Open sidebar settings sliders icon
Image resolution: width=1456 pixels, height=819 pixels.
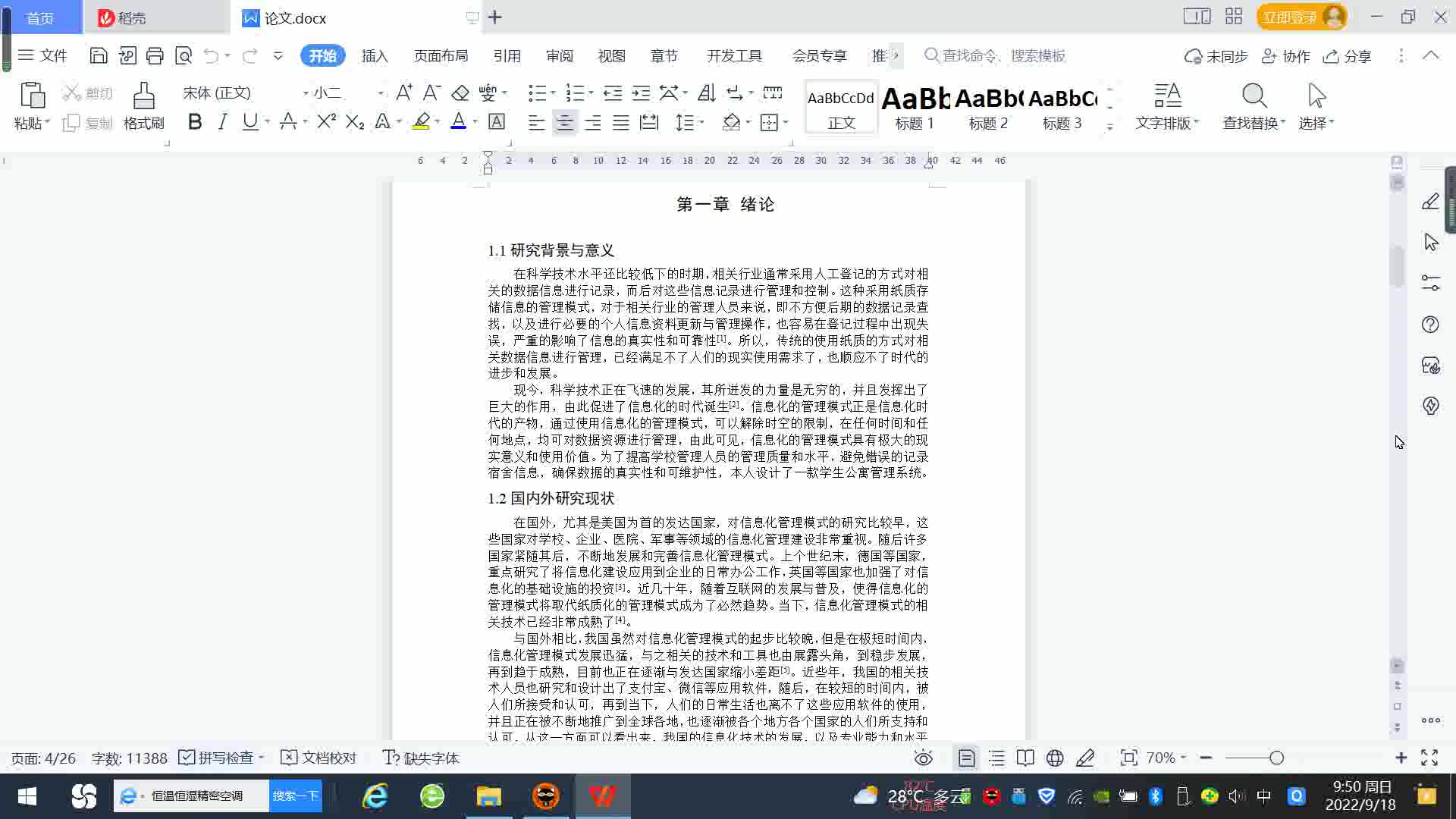[1430, 283]
